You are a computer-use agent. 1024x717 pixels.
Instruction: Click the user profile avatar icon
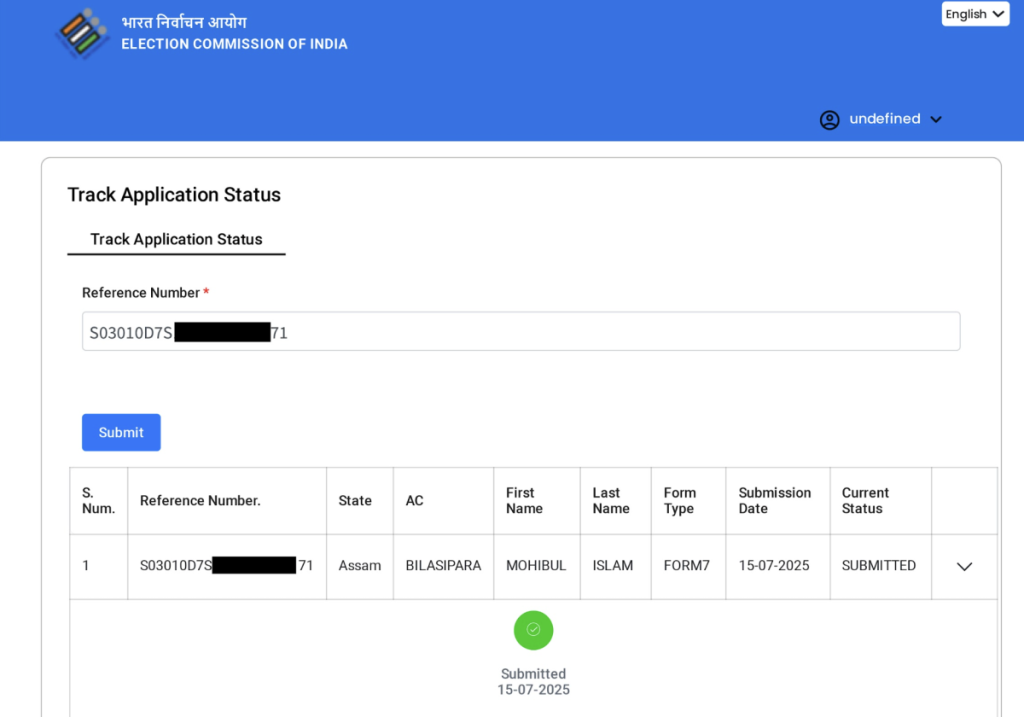(829, 120)
